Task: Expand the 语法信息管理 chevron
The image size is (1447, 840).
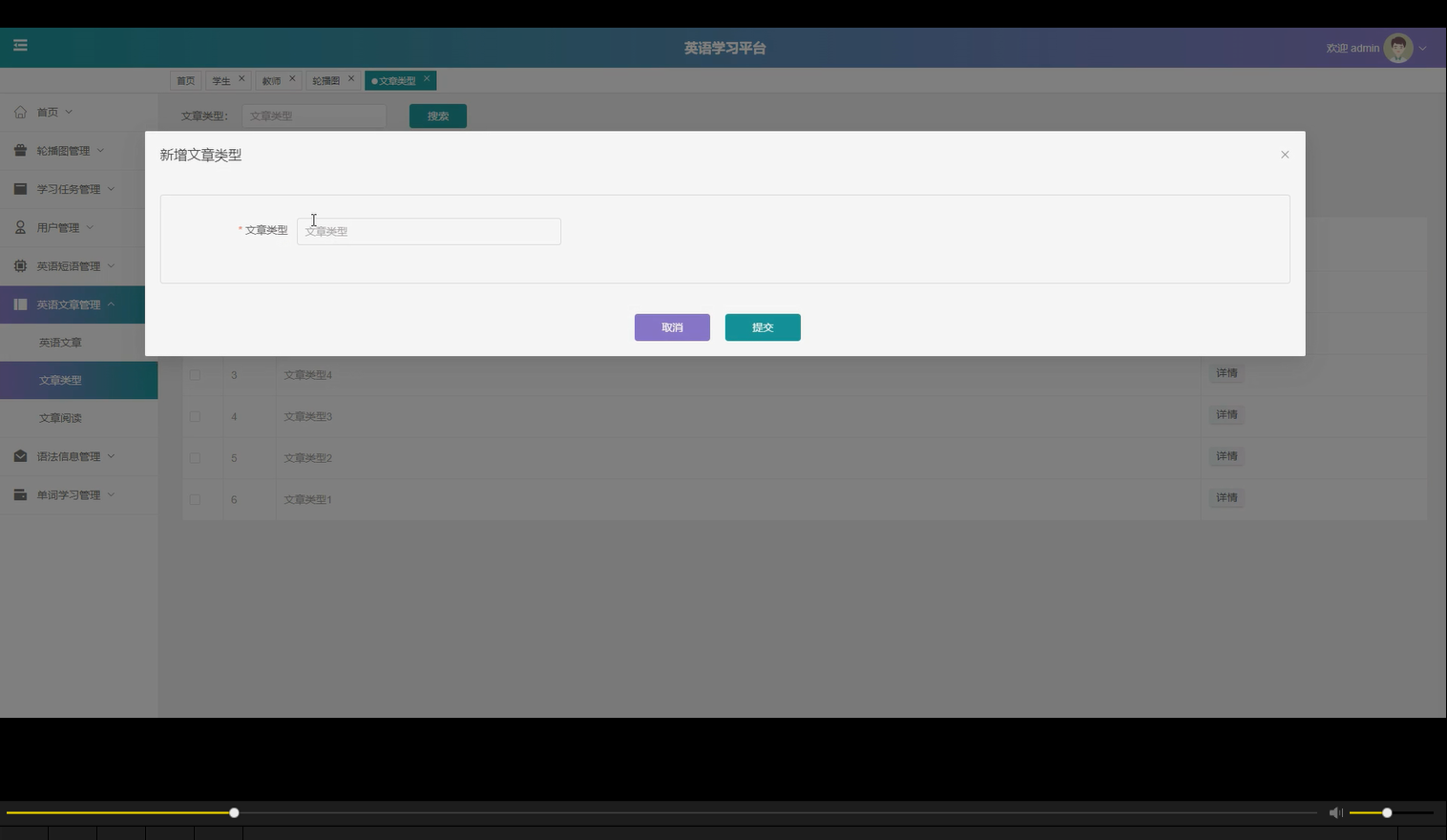Action: 111,456
